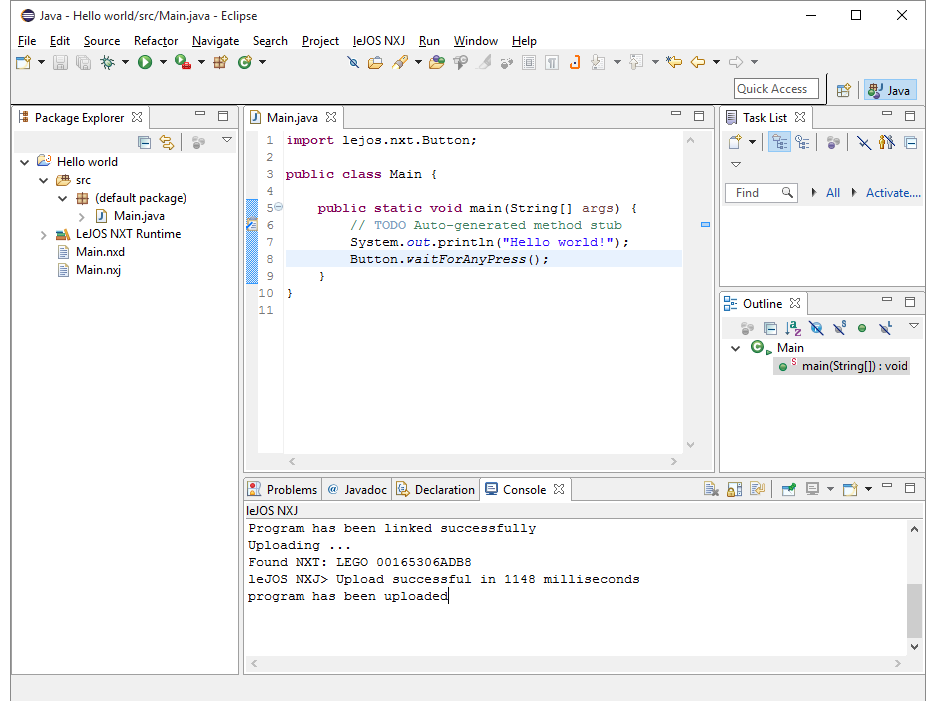This screenshot has height=709, width=930.
Task: Expand the LeJOS NXT Runtime node
Action: (44, 235)
